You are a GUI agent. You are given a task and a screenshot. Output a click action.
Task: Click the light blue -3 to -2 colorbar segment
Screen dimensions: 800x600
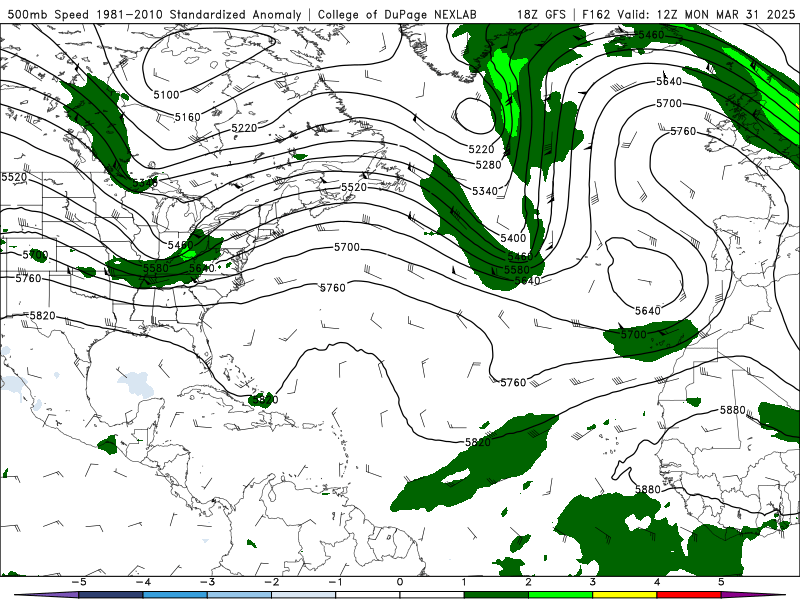[x=239, y=595]
